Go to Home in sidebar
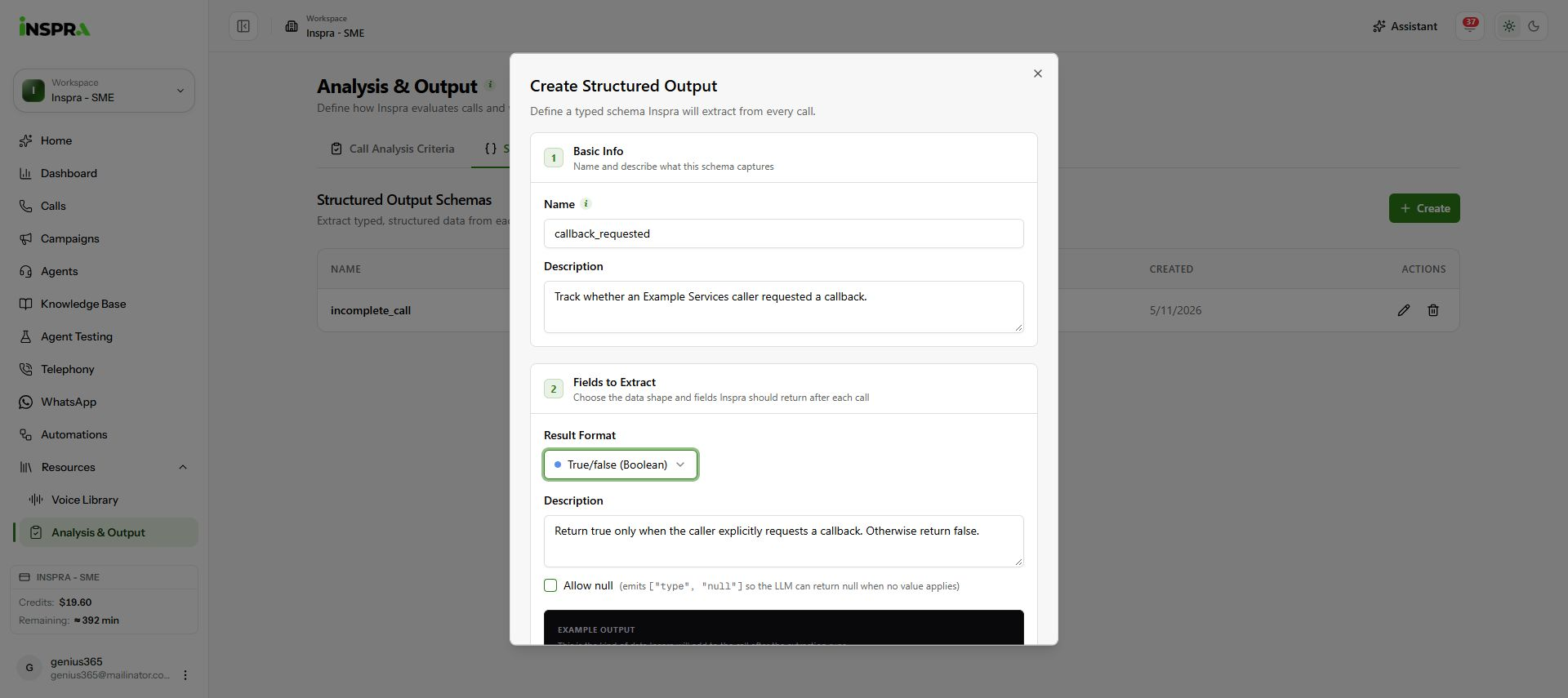 click(104, 140)
